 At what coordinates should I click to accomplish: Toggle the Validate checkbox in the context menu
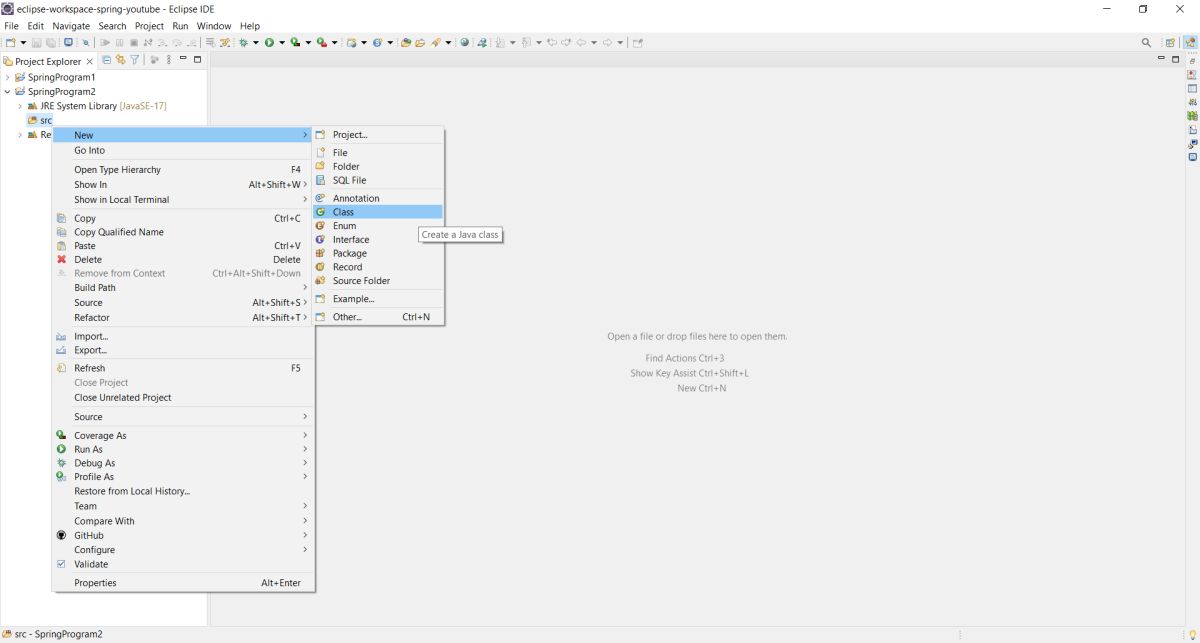[x=61, y=564]
